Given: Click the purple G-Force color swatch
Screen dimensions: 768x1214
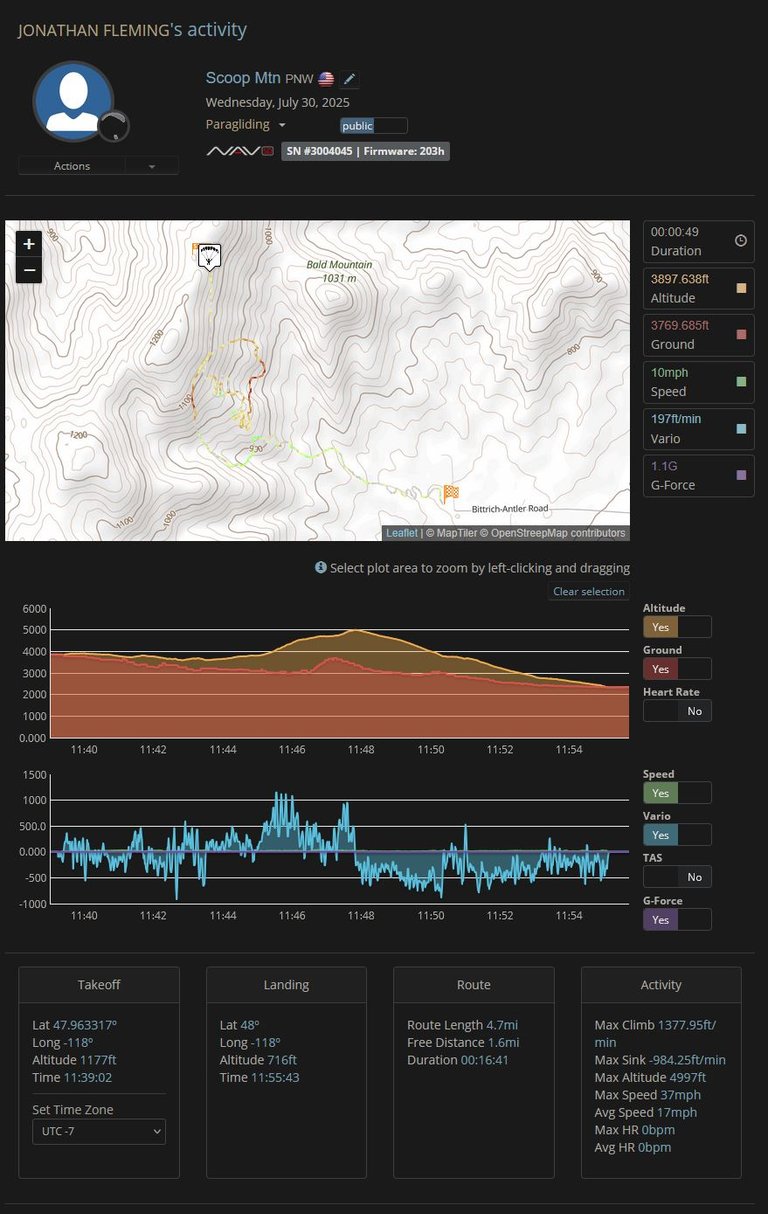Looking at the screenshot, I should click(741, 475).
